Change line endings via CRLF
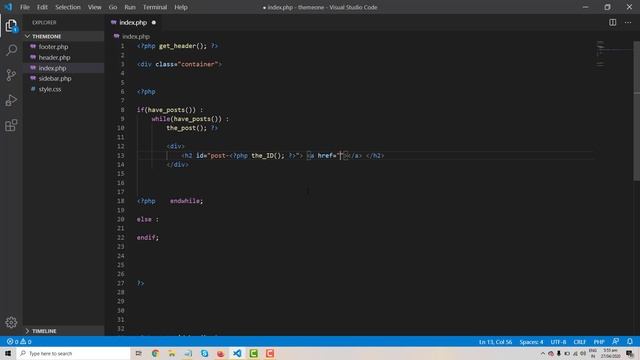Image resolution: width=640 pixels, height=360 pixels. [579, 342]
